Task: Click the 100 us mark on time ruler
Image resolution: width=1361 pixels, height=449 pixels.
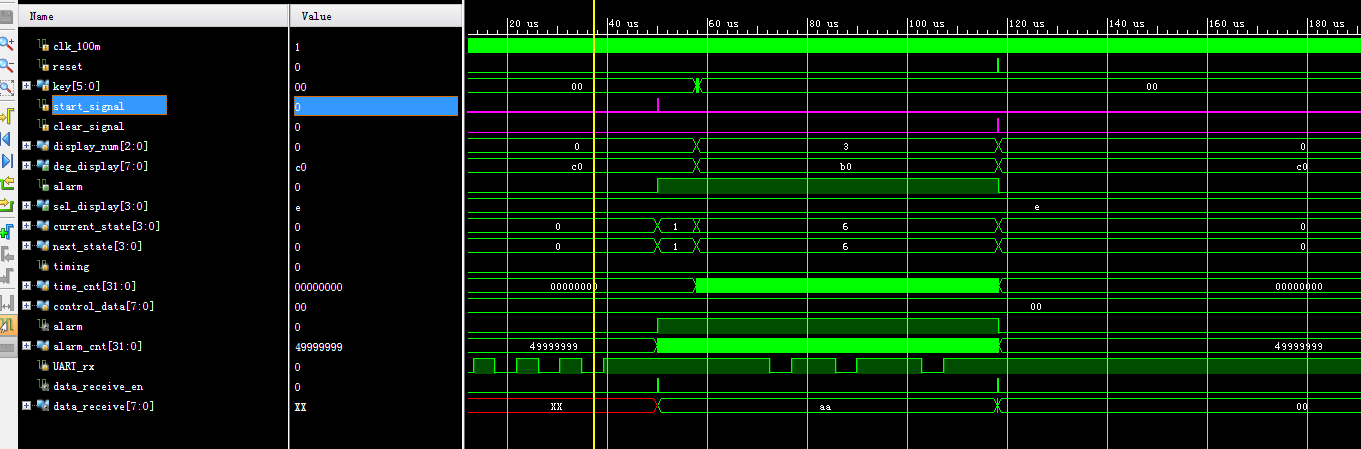Action: (927, 24)
